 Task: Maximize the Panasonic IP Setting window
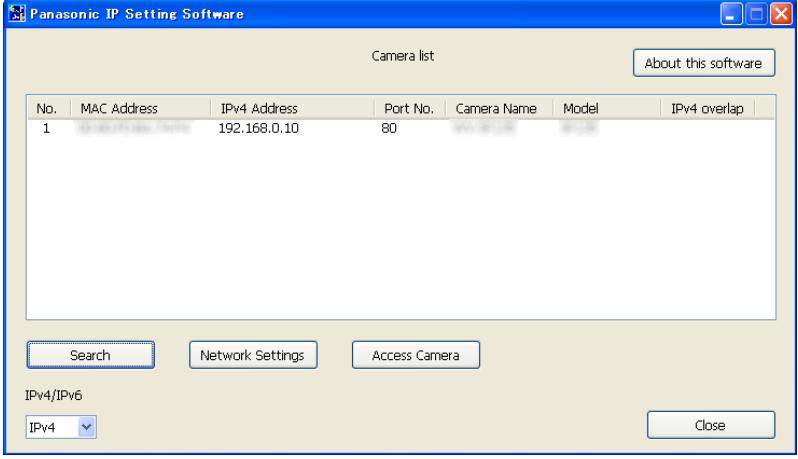[756, 14]
